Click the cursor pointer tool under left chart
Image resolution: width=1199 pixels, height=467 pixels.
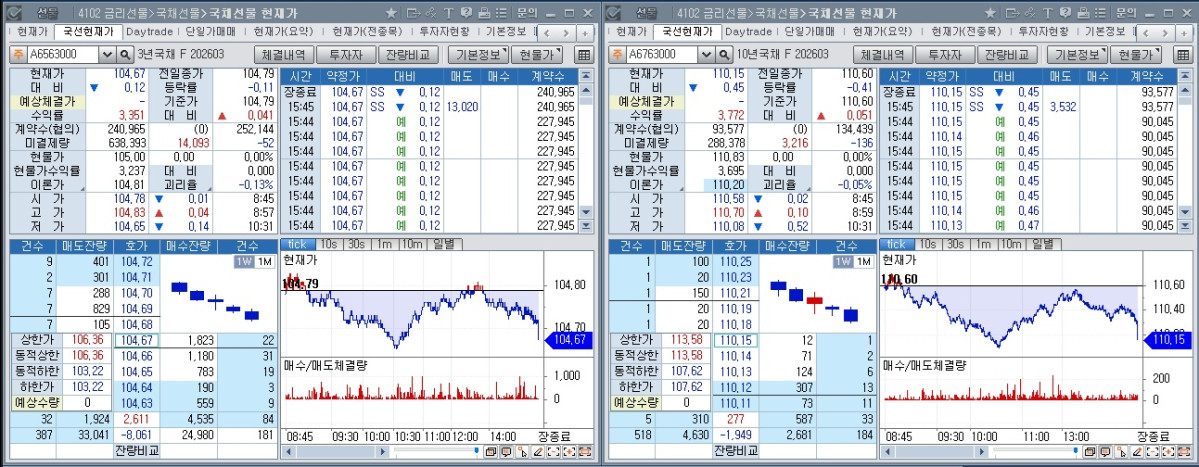coord(522,452)
